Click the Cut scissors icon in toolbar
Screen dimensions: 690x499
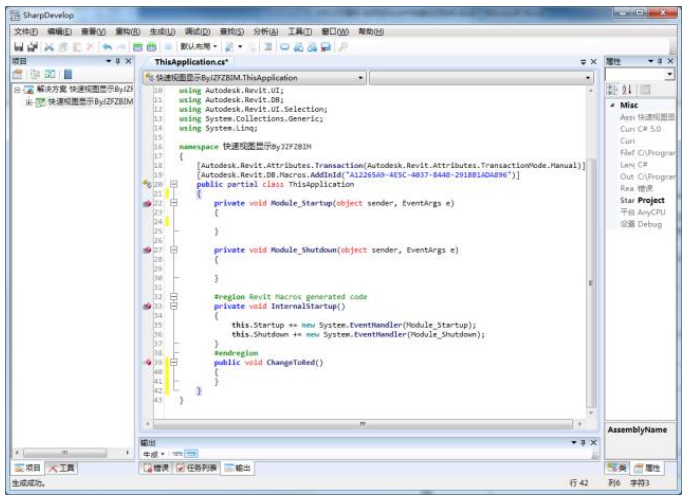[x=48, y=47]
